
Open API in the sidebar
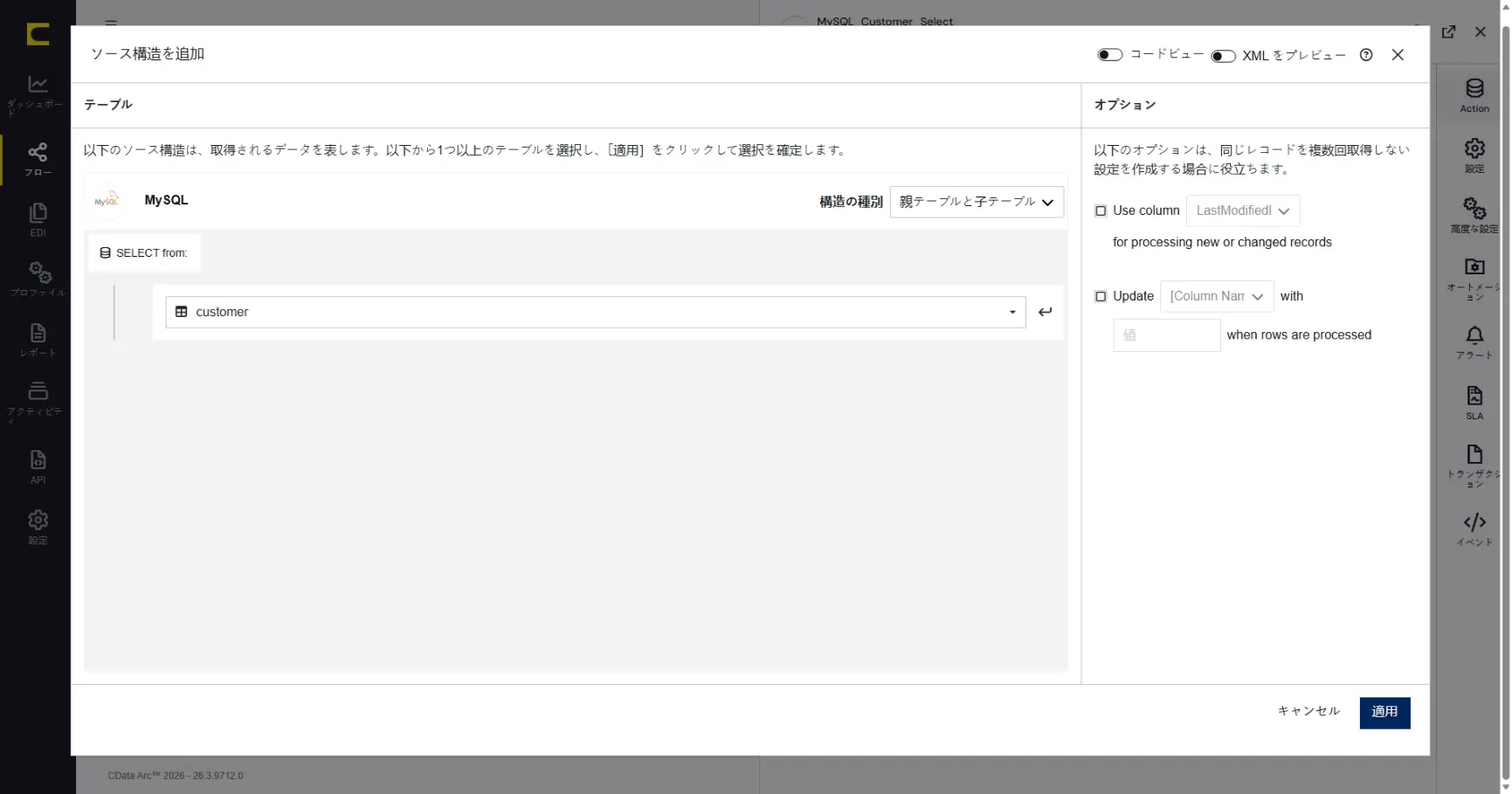(x=38, y=466)
